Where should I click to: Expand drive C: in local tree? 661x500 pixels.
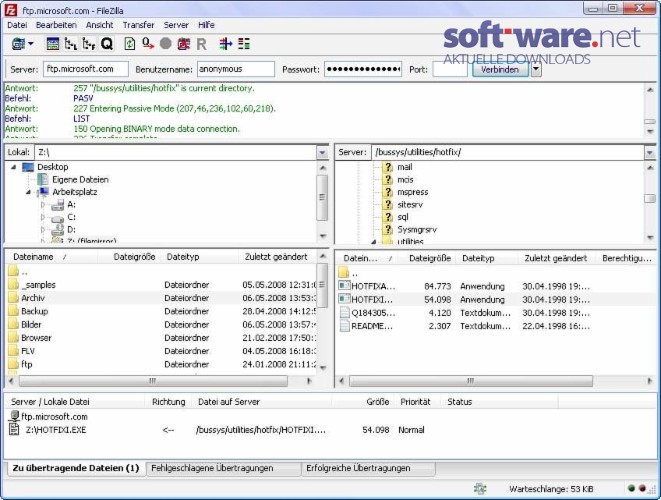coord(43,217)
